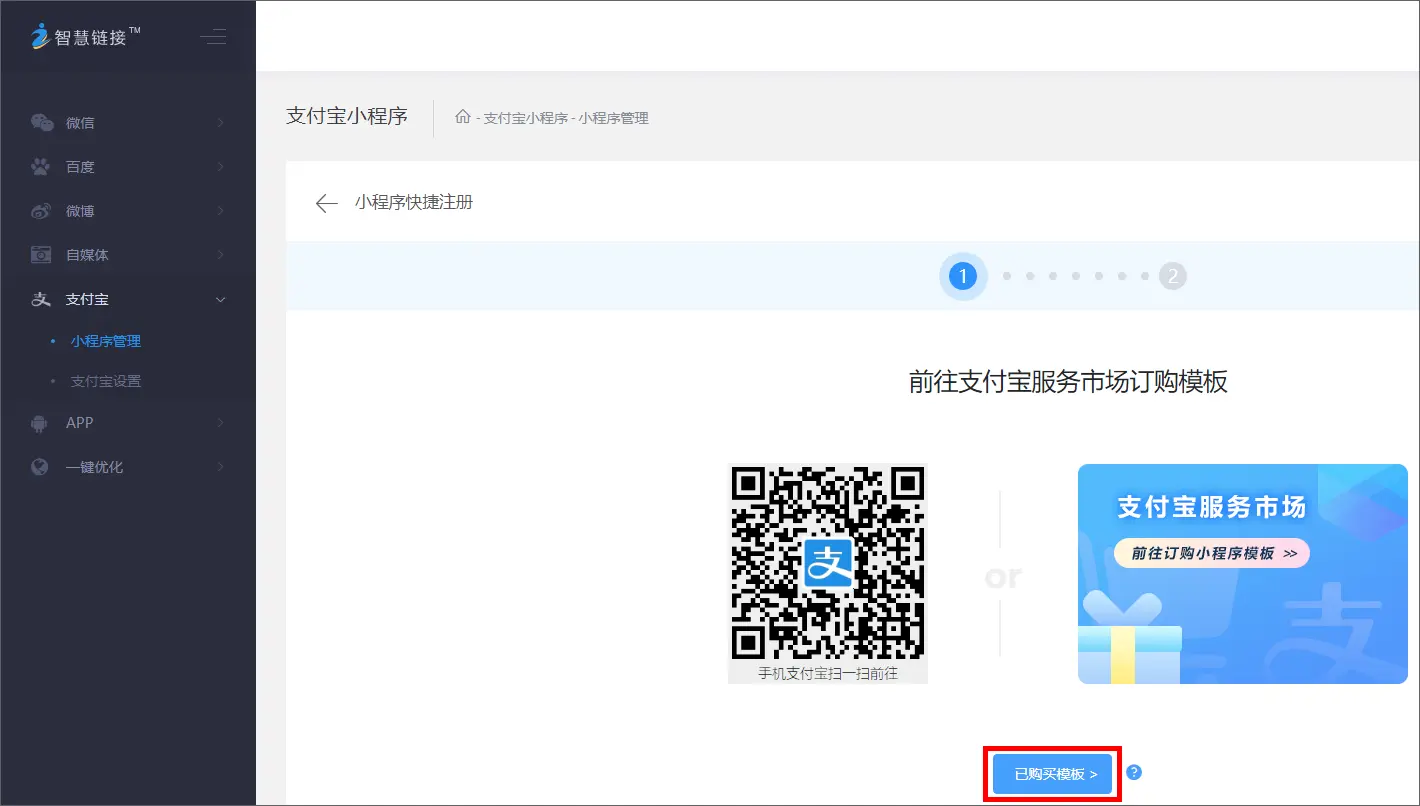Click the WeChat icon in sidebar
The image size is (1420, 806).
[x=41, y=123]
